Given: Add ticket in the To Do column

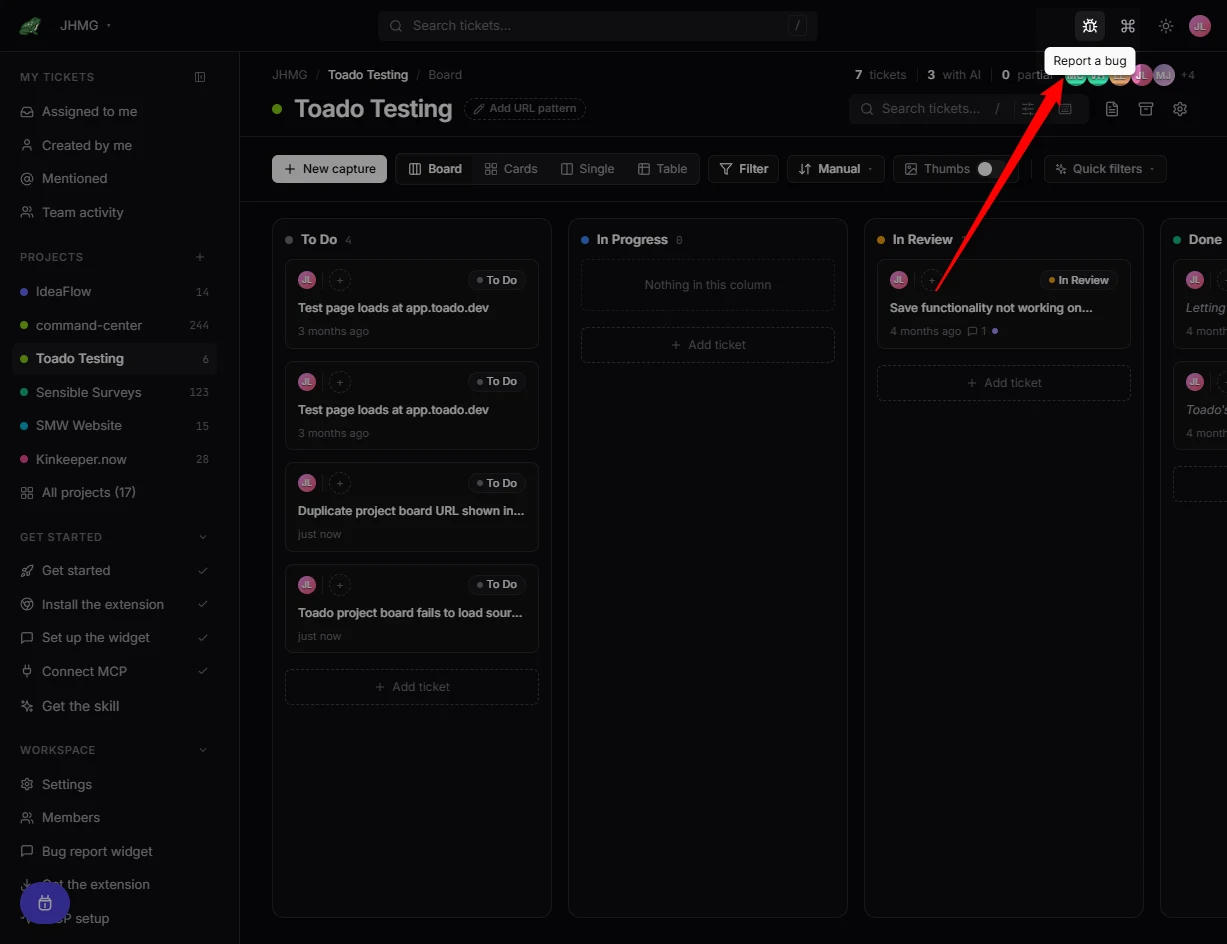Looking at the screenshot, I should 412,687.
